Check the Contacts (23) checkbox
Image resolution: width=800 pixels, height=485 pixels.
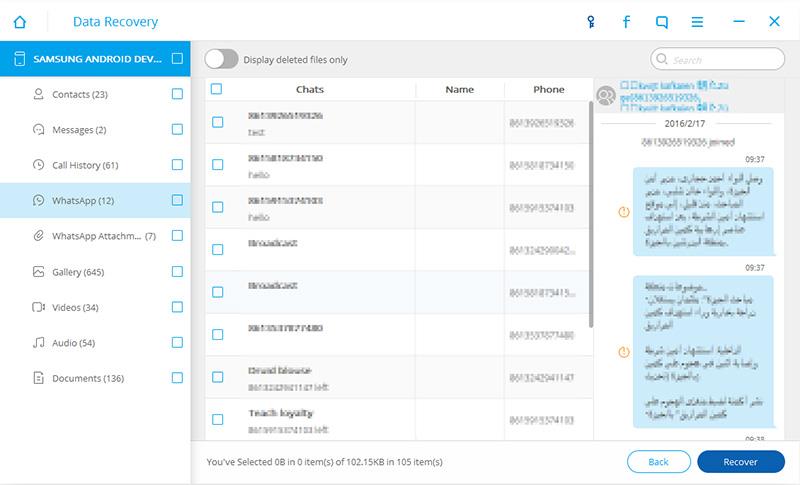[177, 94]
